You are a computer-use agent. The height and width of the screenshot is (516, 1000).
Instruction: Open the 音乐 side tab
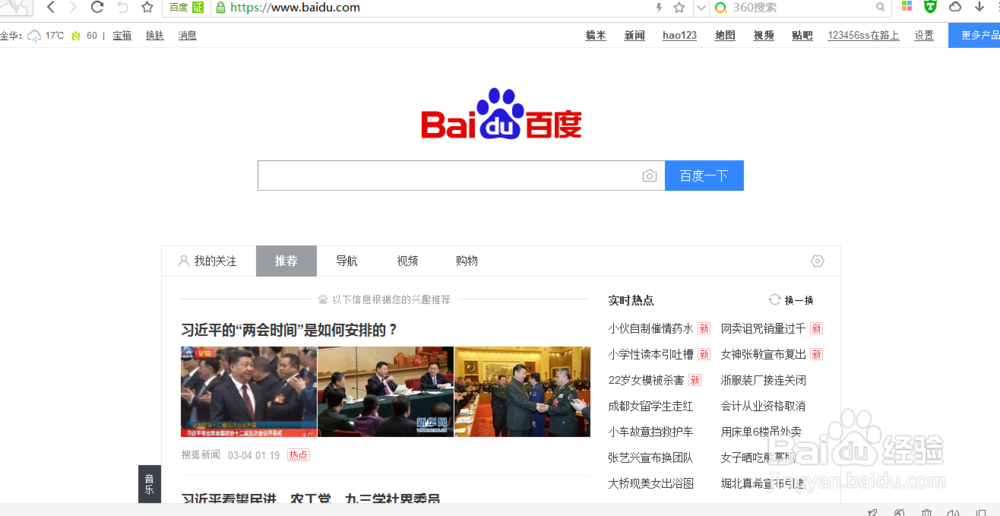click(149, 485)
